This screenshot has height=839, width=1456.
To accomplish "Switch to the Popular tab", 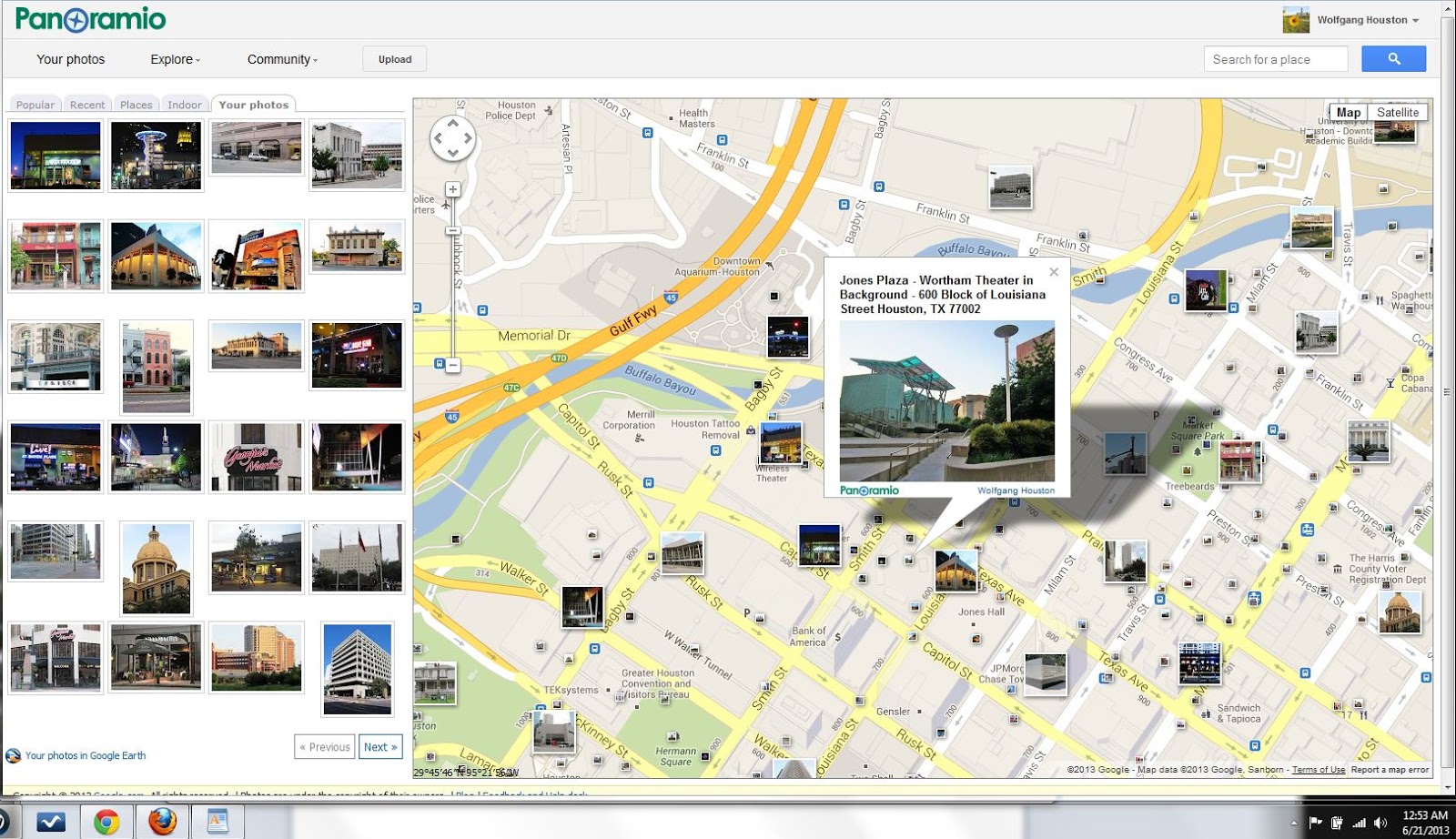I will coord(35,105).
